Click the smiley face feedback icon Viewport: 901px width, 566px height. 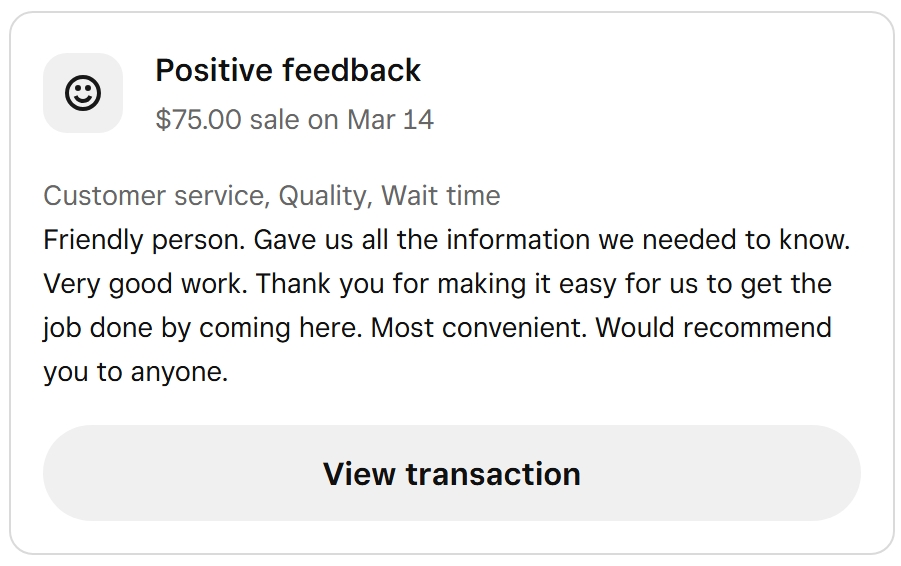coord(83,93)
